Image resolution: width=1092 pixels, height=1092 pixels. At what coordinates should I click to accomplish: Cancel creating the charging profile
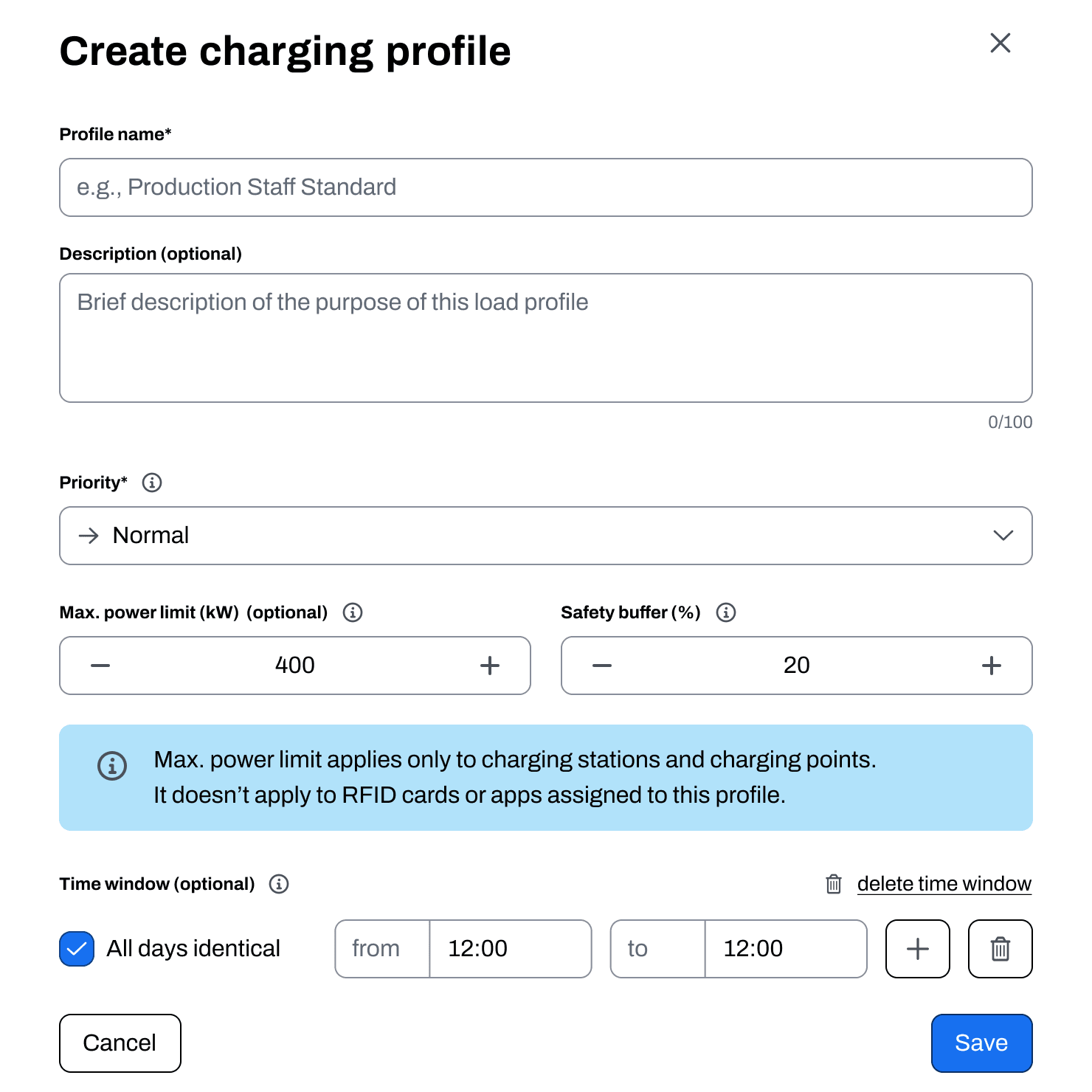(x=120, y=1043)
